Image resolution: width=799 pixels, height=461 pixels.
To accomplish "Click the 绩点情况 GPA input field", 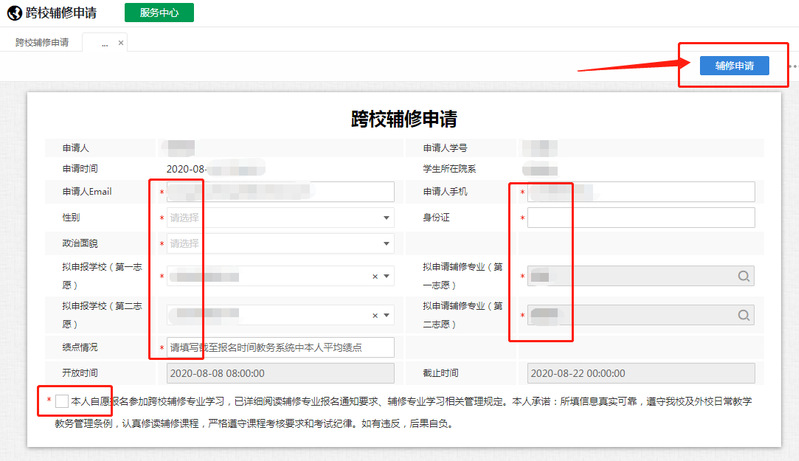I will (280, 348).
